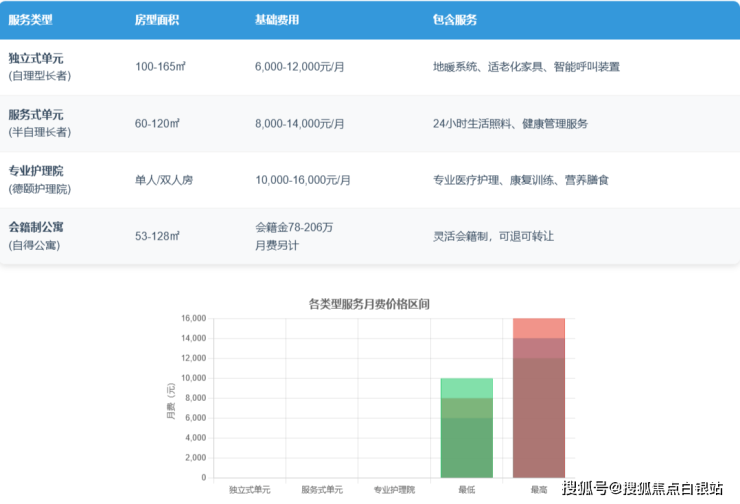This screenshot has height=504, width=740.
Task: Select the 灵活会籍制，可退可转让 description
Action: (x=492, y=236)
